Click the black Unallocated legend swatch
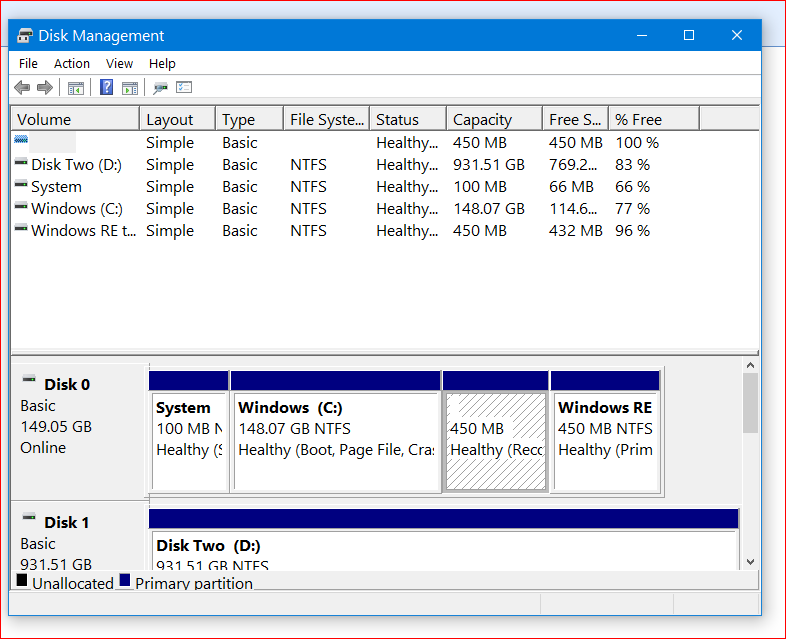This screenshot has height=639, width=786. [22, 580]
